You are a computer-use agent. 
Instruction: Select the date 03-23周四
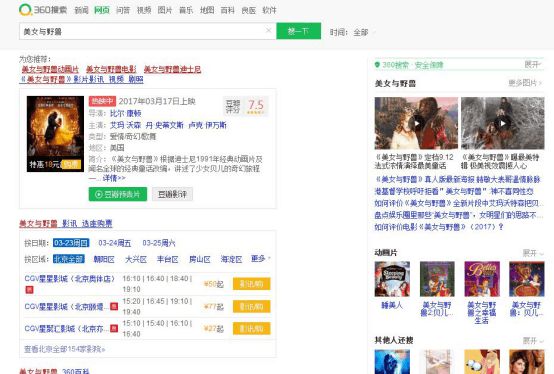[71, 243]
